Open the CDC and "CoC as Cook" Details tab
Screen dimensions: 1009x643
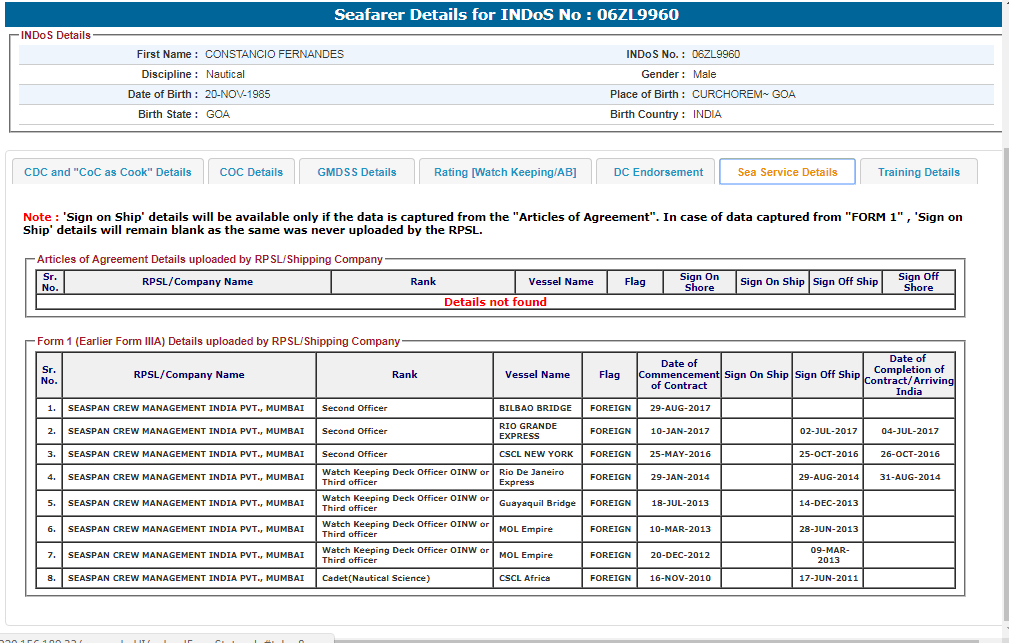pyautogui.click(x=107, y=172)
